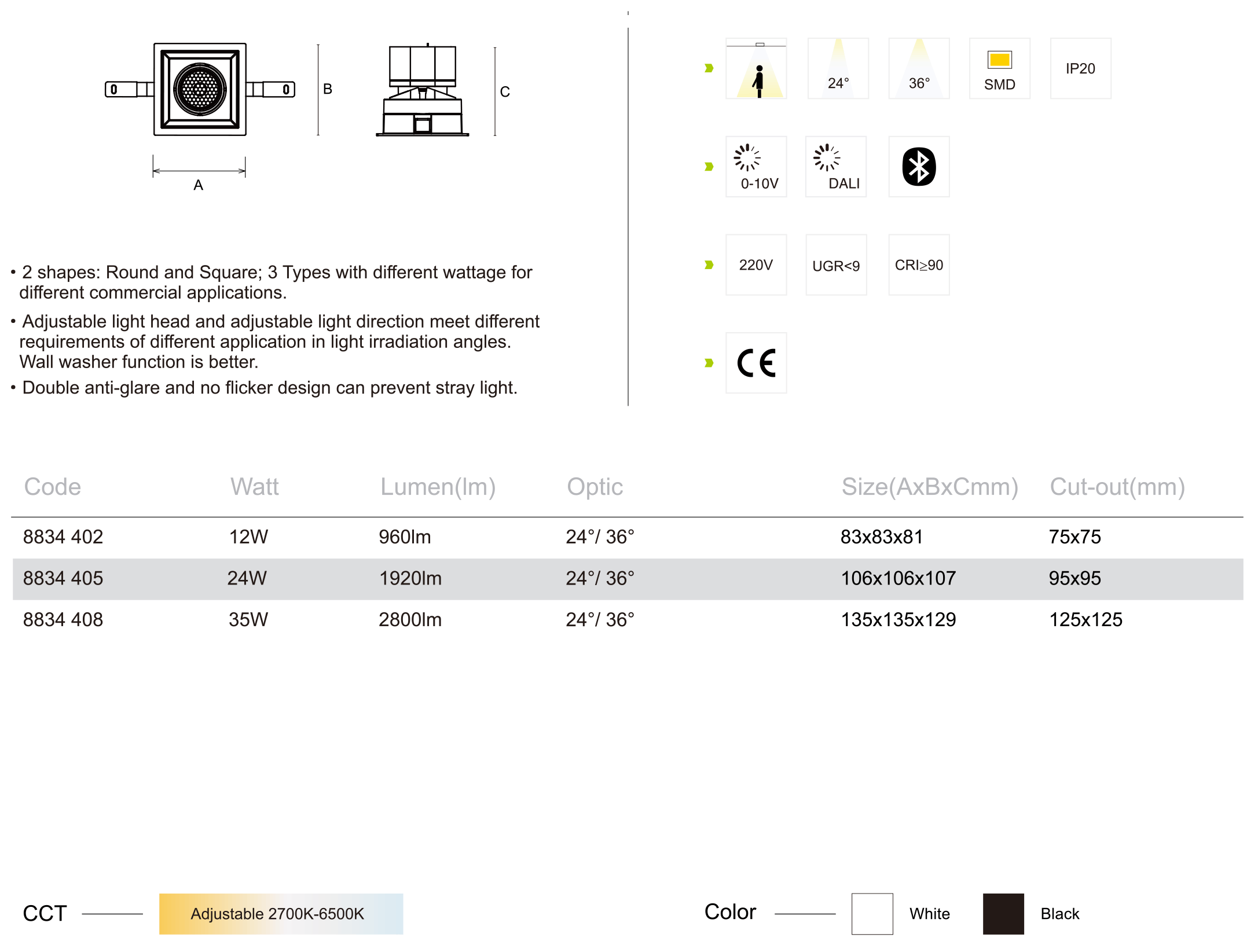This screenshot has width=1258, height=952.
Task: Select product code 8834 405
Action: tap(63, 578)
